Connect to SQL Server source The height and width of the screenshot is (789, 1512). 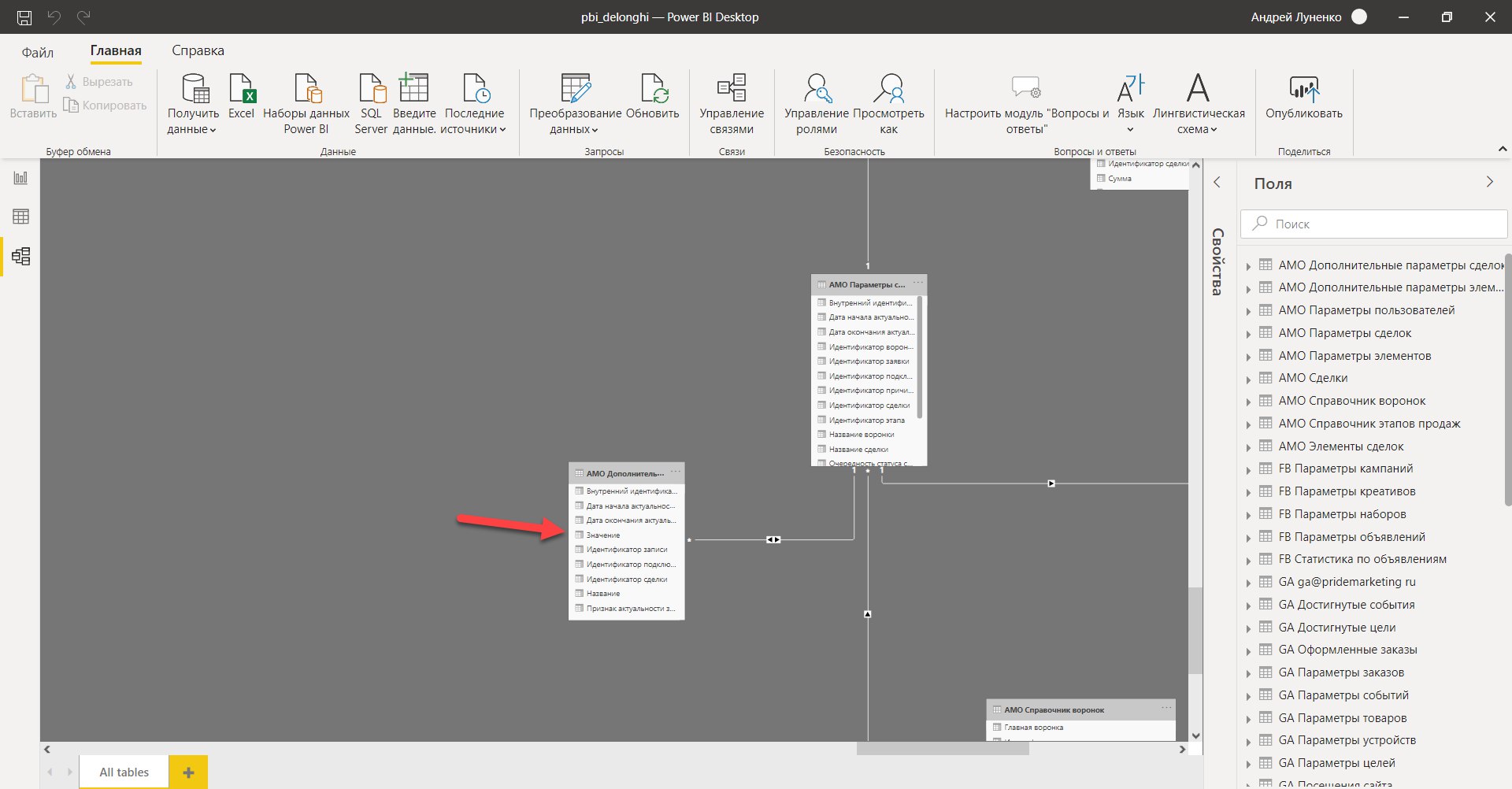coord(371,103)
